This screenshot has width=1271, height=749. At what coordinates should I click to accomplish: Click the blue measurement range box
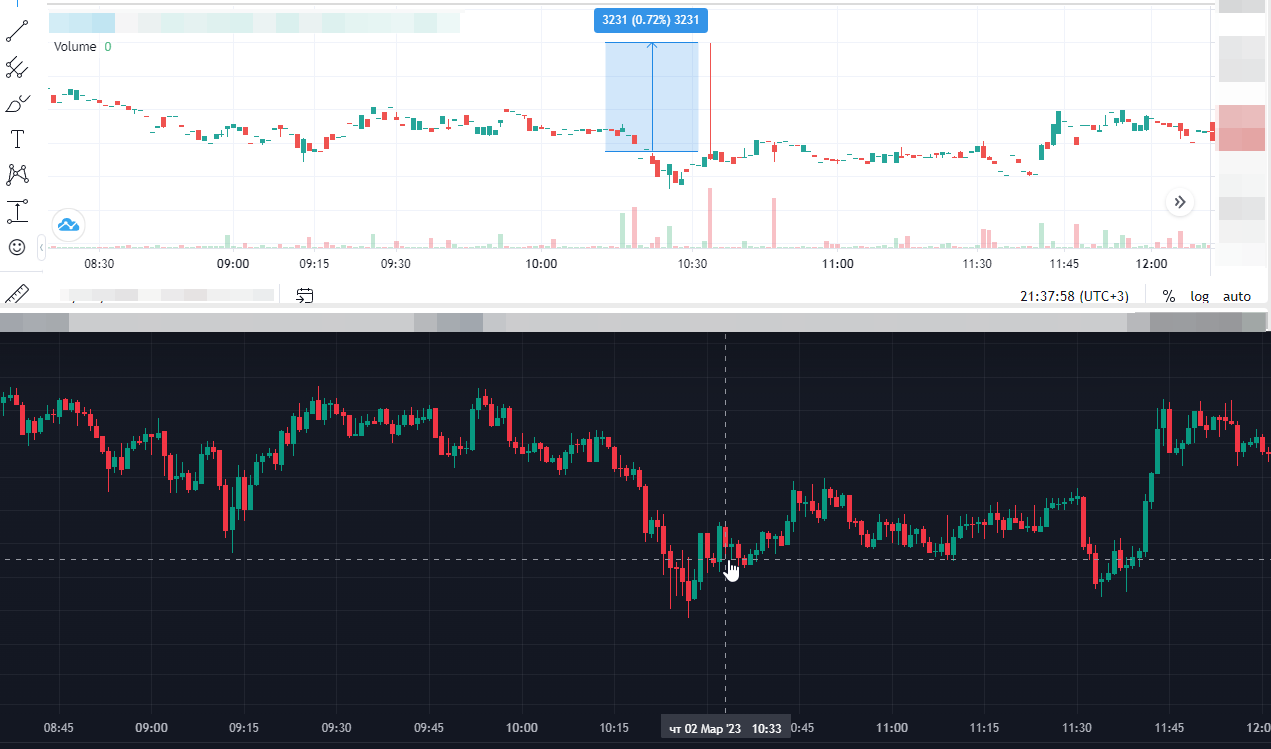coord(652,97)
